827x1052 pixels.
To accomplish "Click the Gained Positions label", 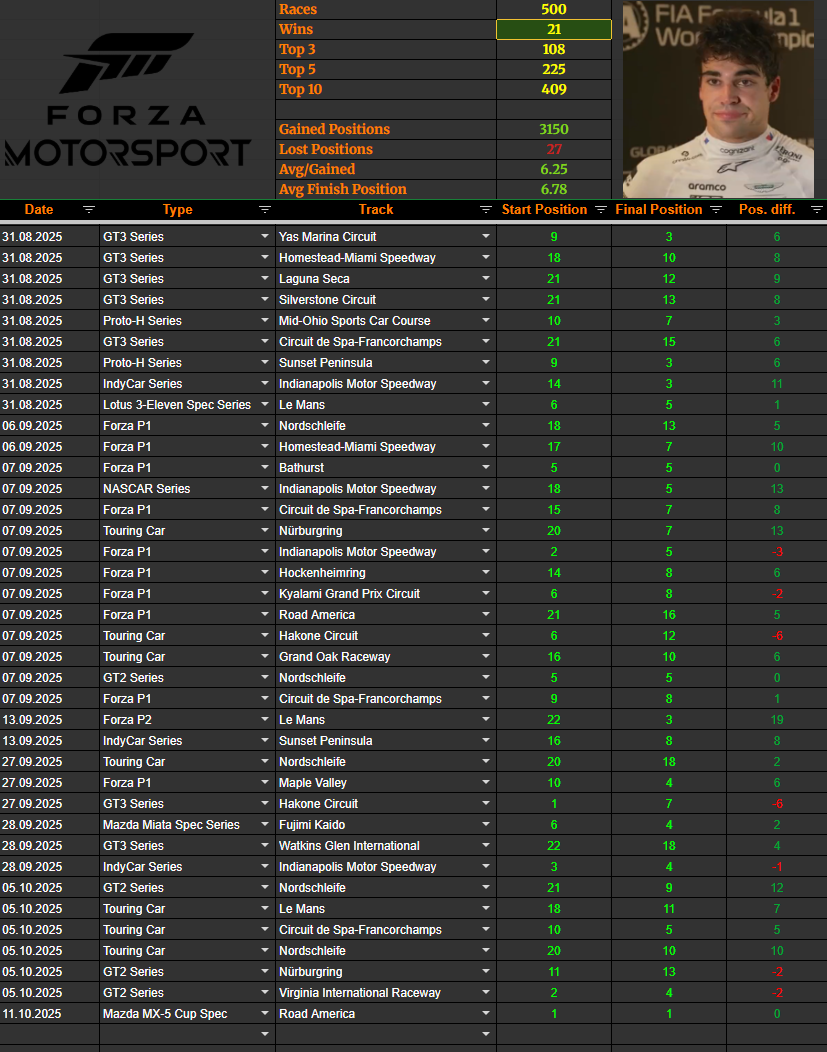I will [x=334, y=129].
